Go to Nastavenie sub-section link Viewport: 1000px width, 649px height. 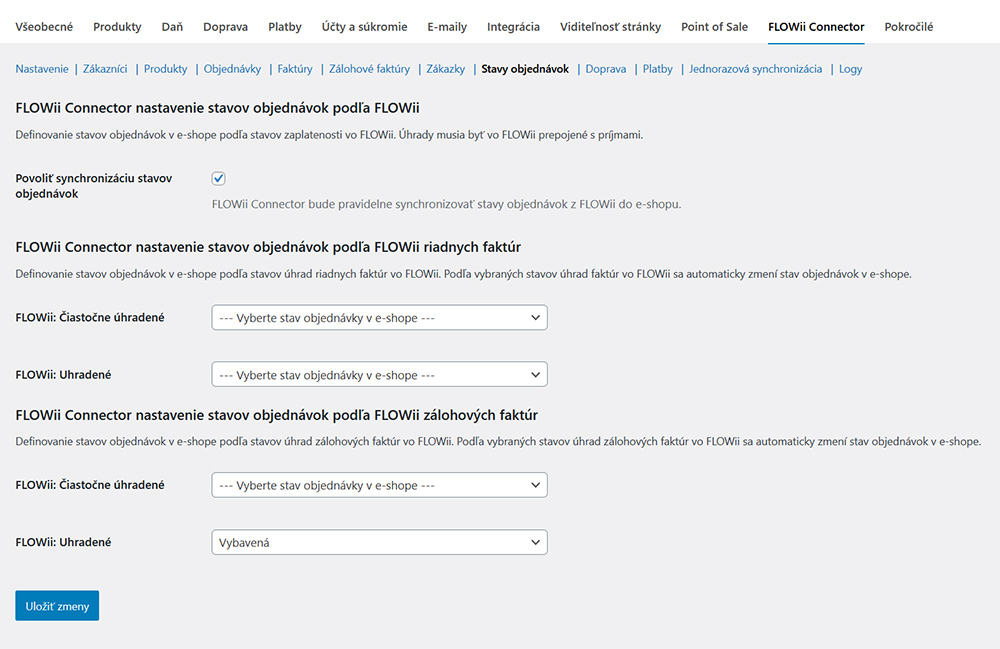click(x=42, y=69)
